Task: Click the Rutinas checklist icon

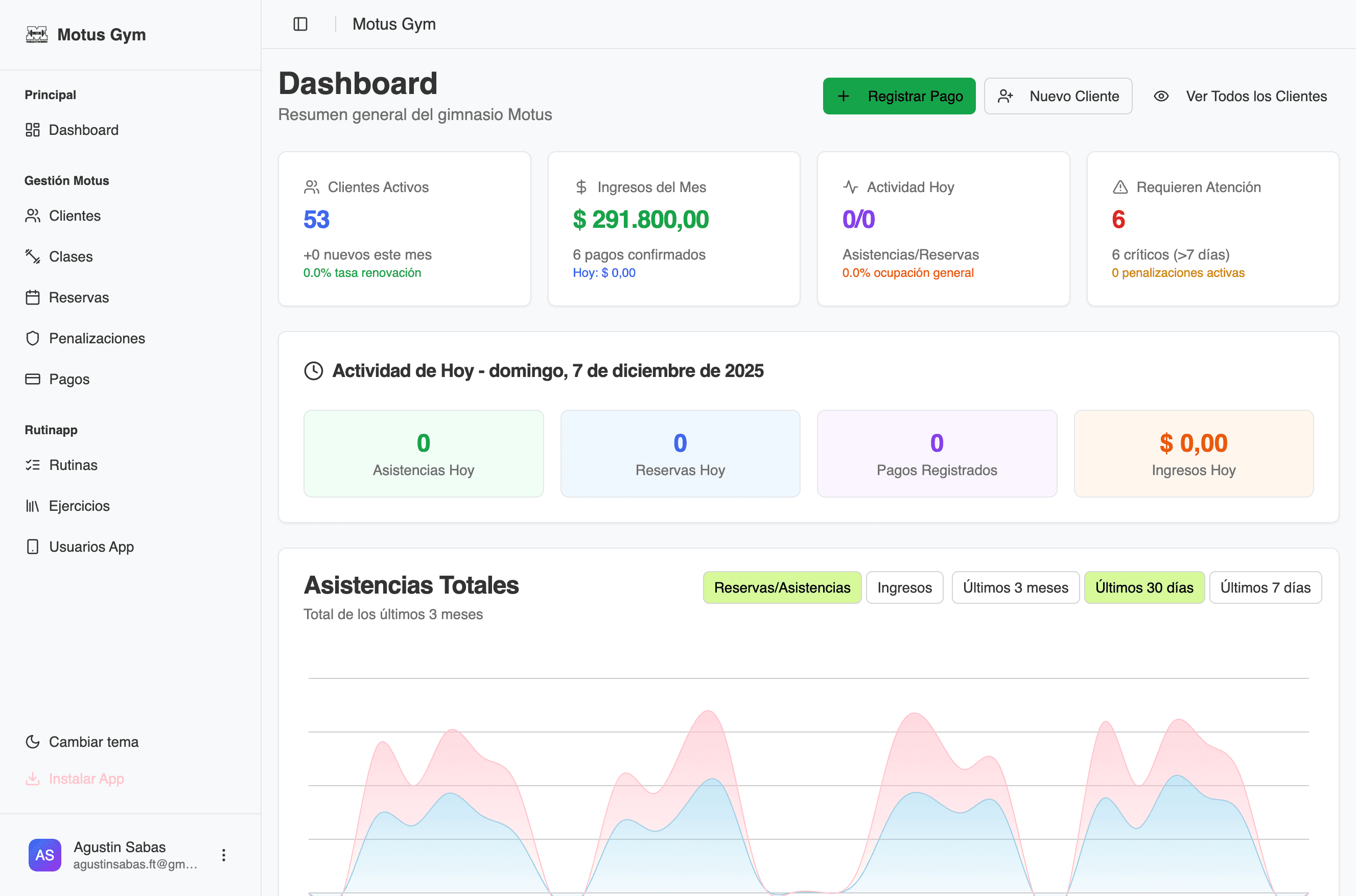Action: 33,464
